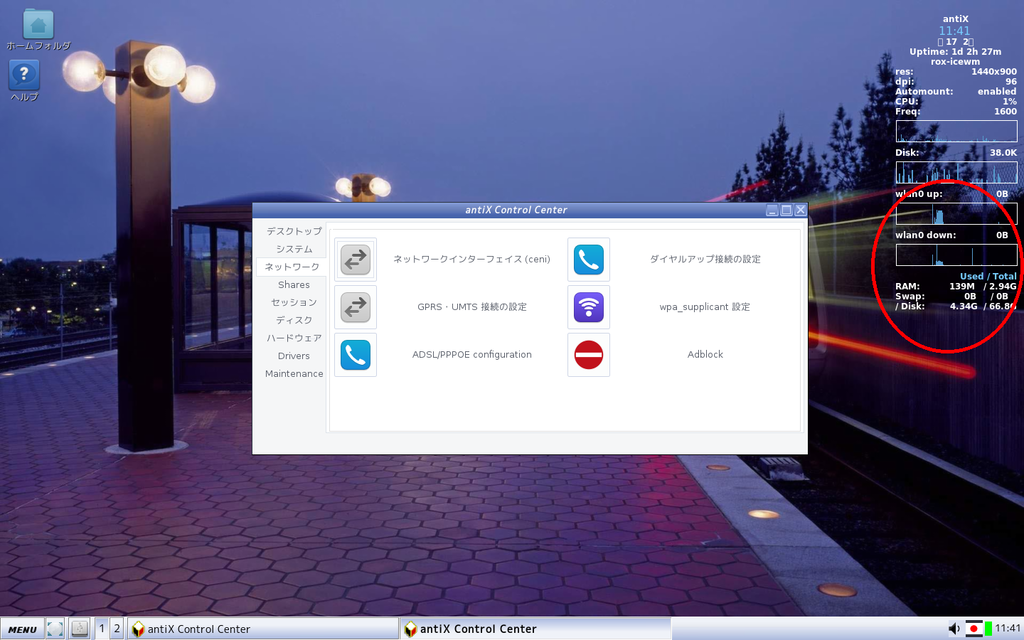The image size is (1024, 640).
Task: Open the Drivers tab
Action: coord(294,356)
